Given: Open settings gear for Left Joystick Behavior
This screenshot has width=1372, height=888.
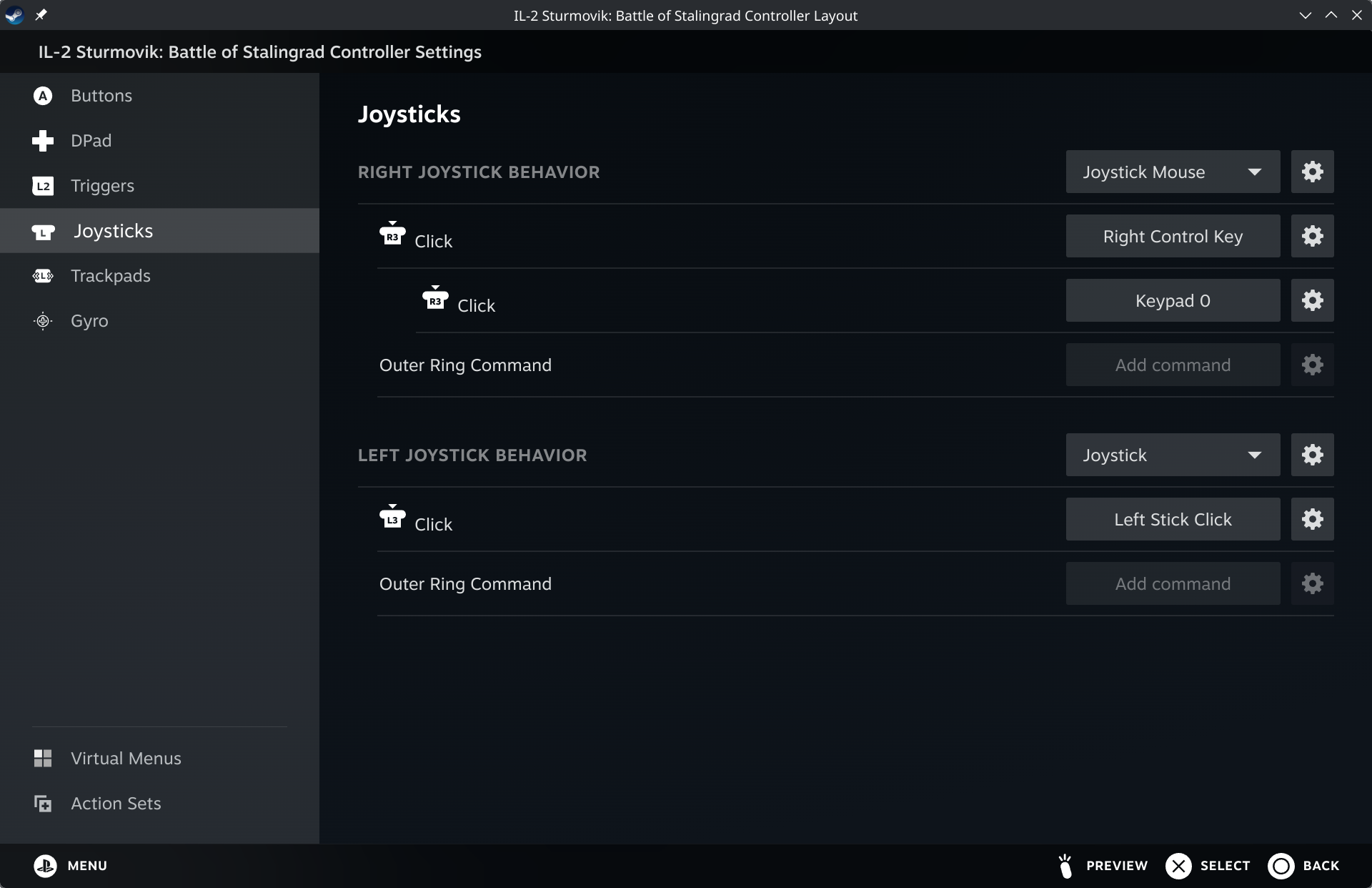Looking at the screenshot, I should (x=1312, y=455).
